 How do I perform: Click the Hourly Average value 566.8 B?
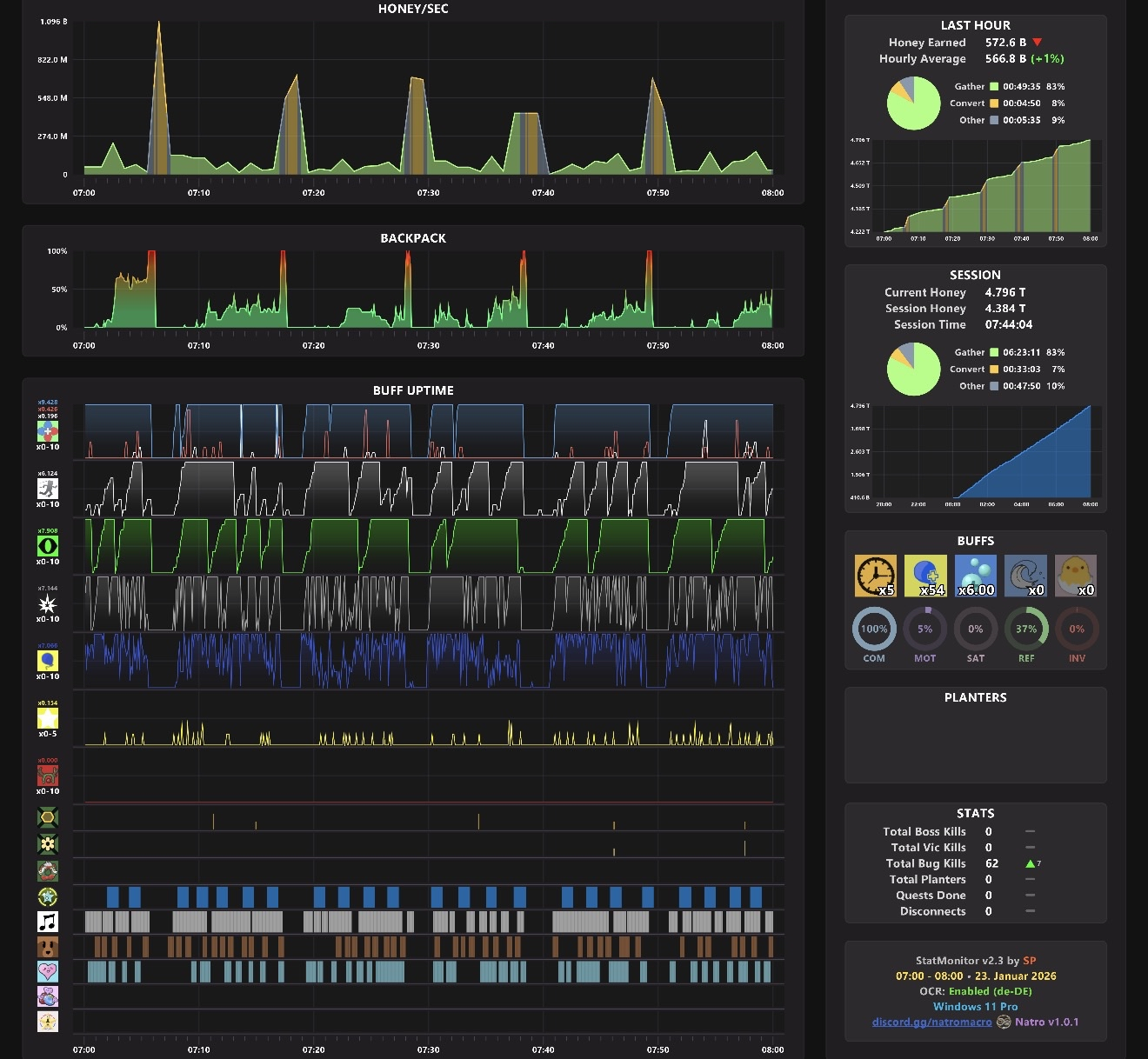1005,58
